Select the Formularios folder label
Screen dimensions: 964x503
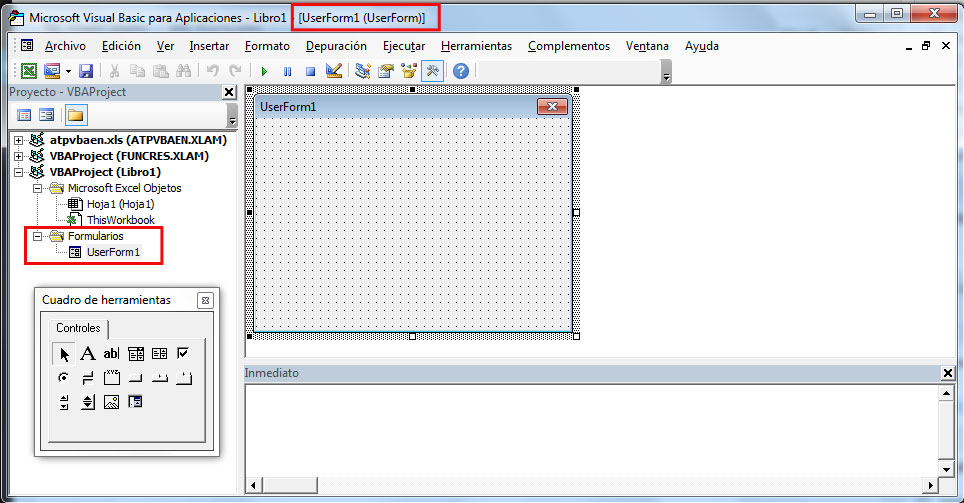pos(95,236)
